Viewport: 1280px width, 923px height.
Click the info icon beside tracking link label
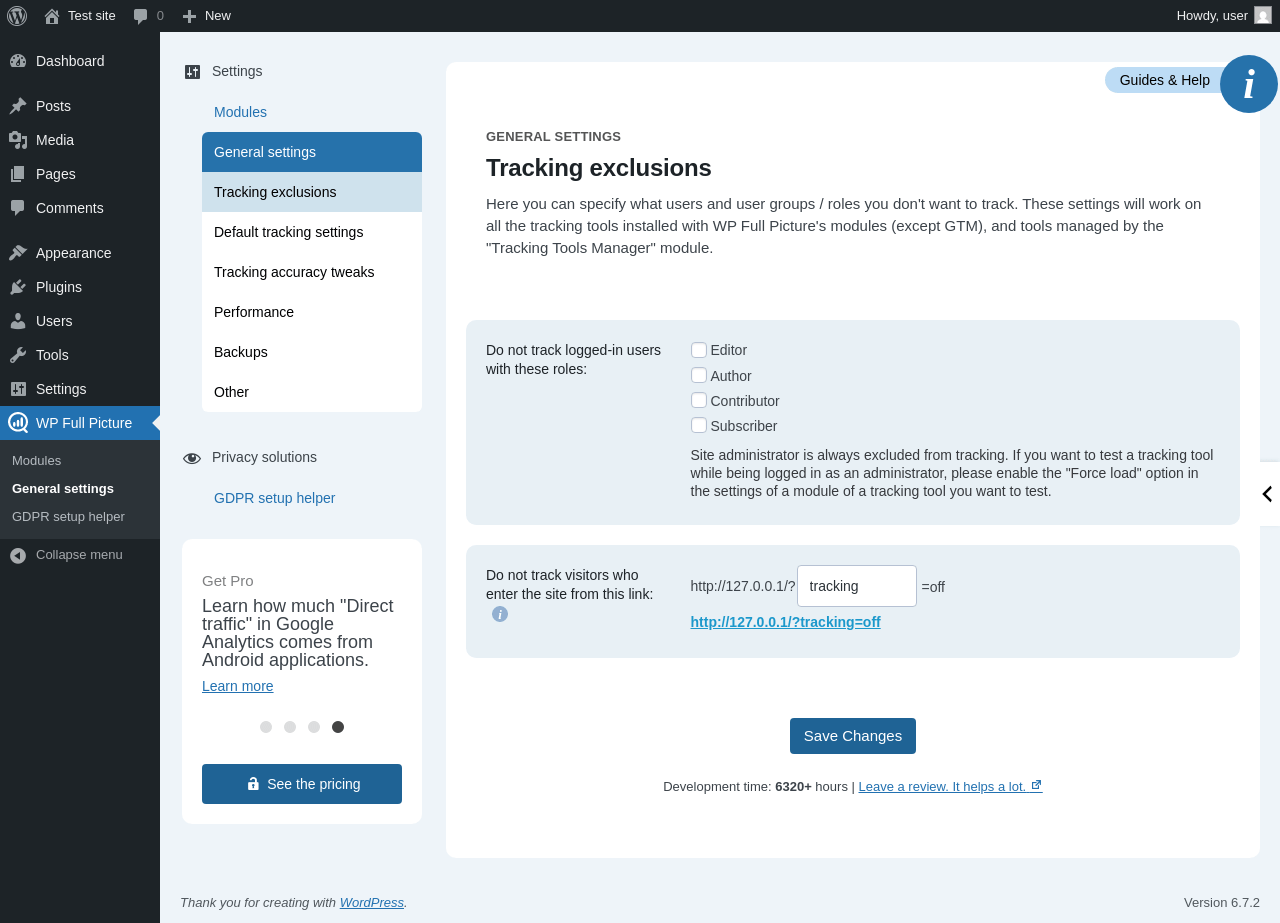[500, 614]
